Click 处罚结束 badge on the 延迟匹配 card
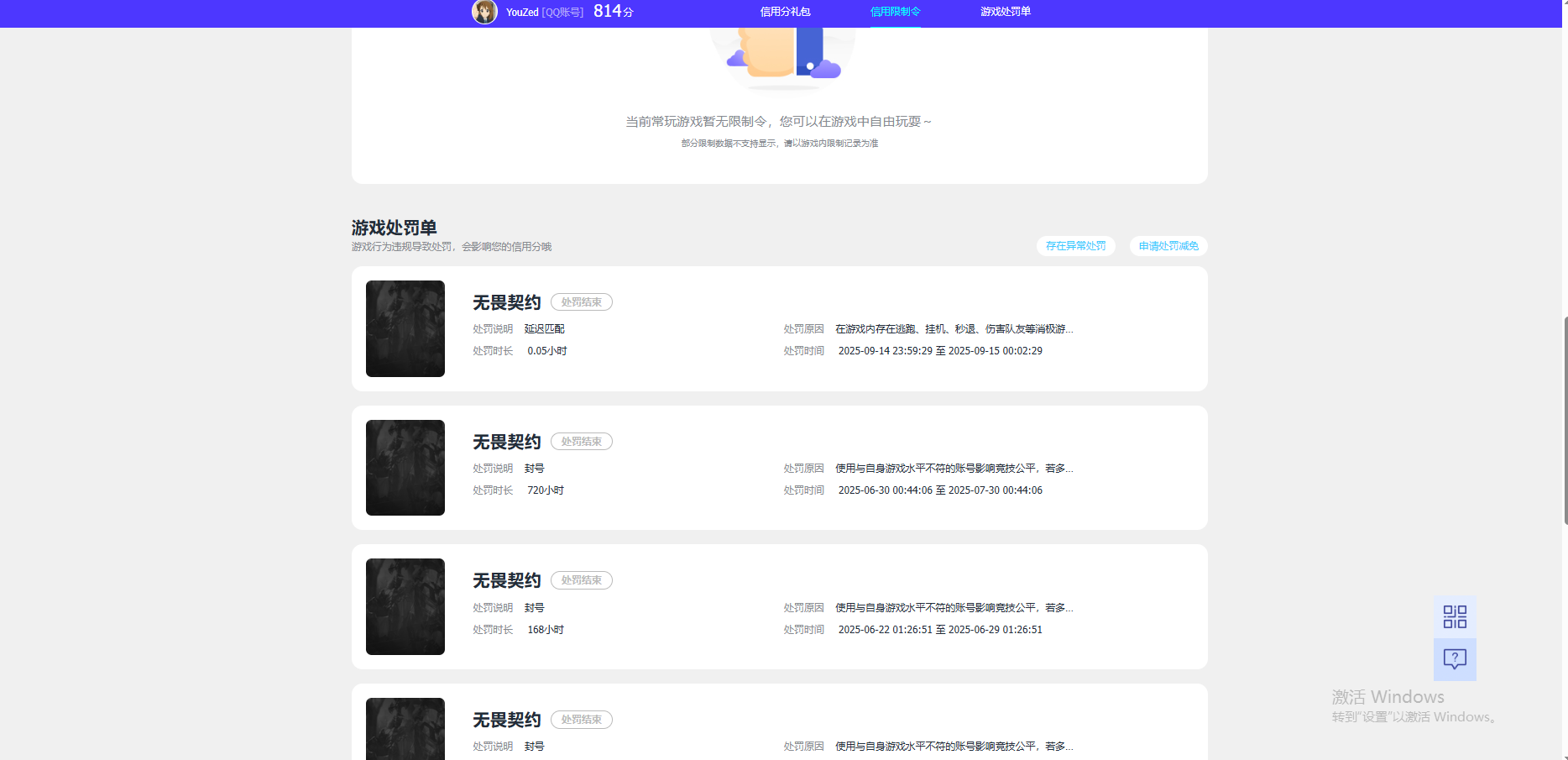The width and height of the screenshot is (1568, 760). click(581, 302)
